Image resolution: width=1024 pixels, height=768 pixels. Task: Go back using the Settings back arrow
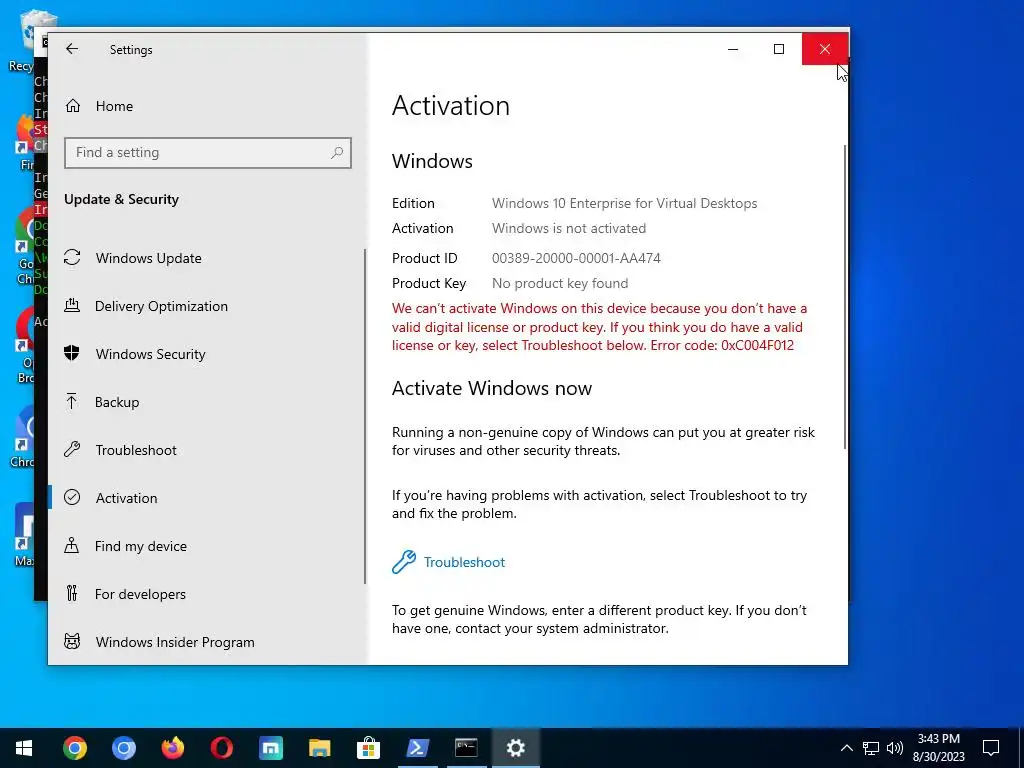[x=72, y=49]
